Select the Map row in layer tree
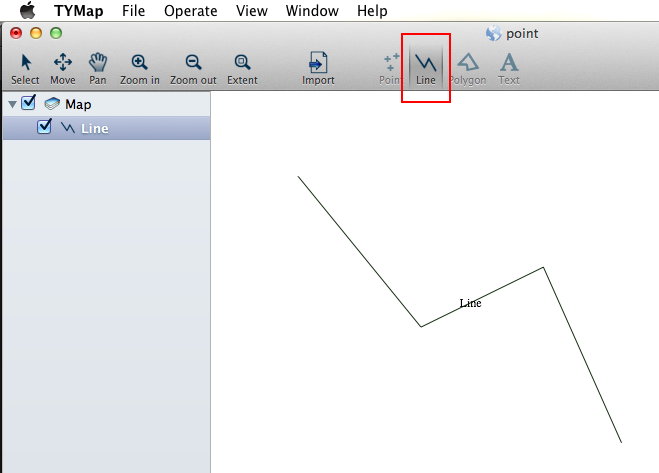 point(106,104)
